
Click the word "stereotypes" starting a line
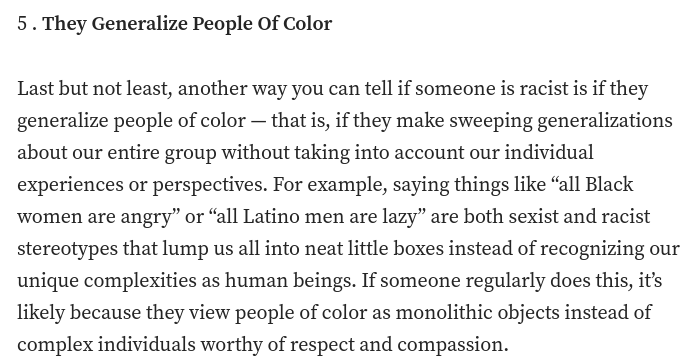[x=68, y=249]
